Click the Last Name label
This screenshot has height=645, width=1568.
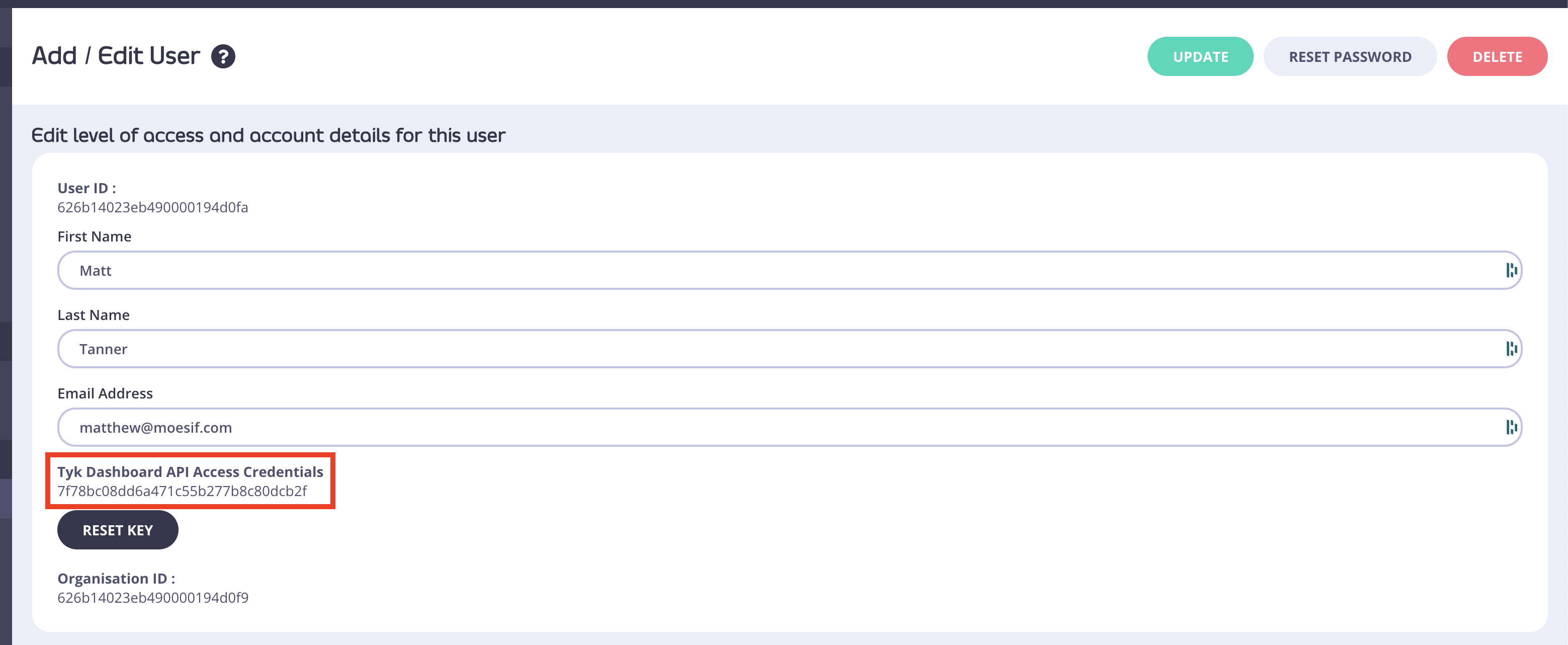pos(93,315)
